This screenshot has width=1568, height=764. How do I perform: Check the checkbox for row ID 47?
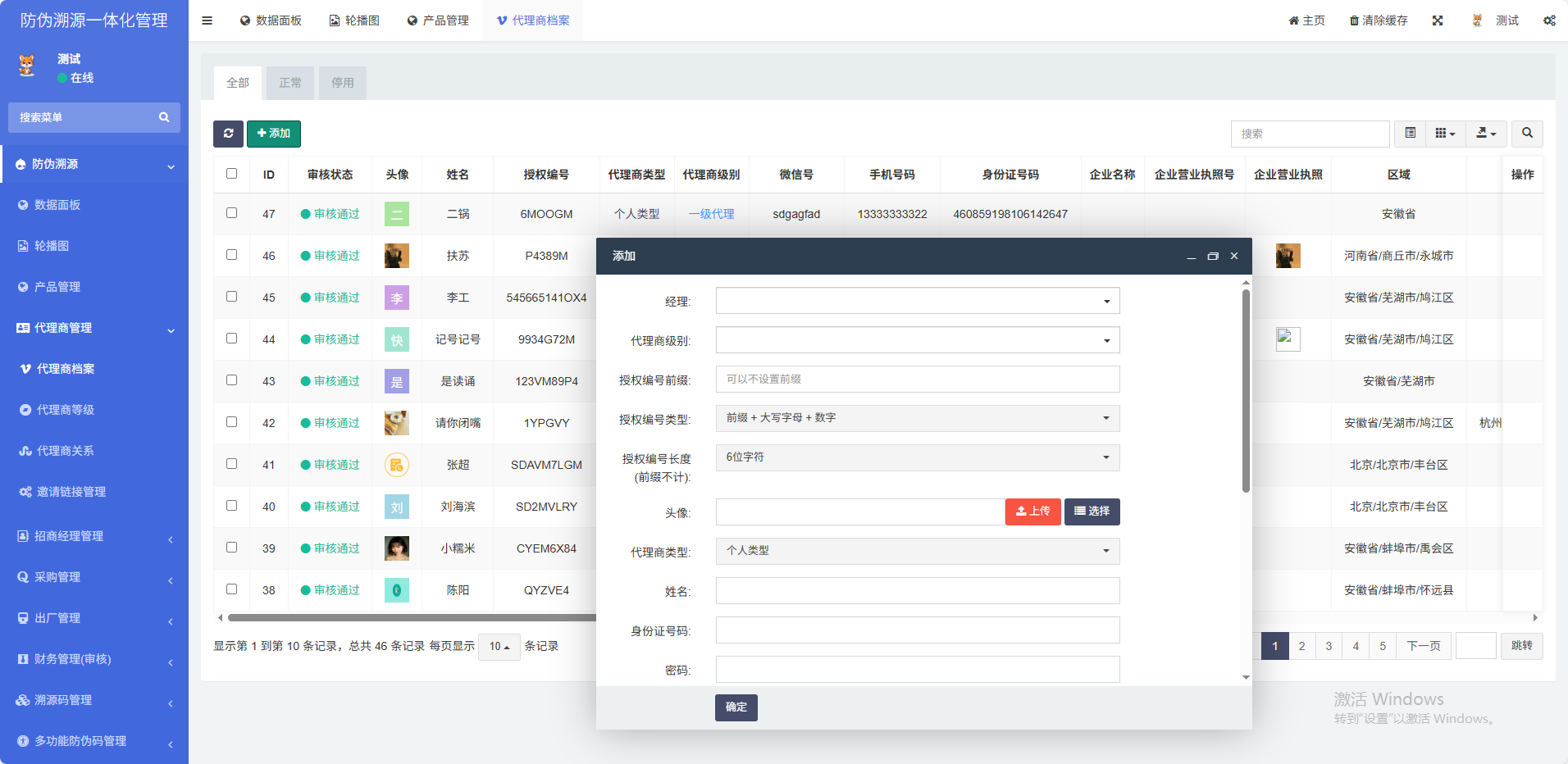(231, 213)
